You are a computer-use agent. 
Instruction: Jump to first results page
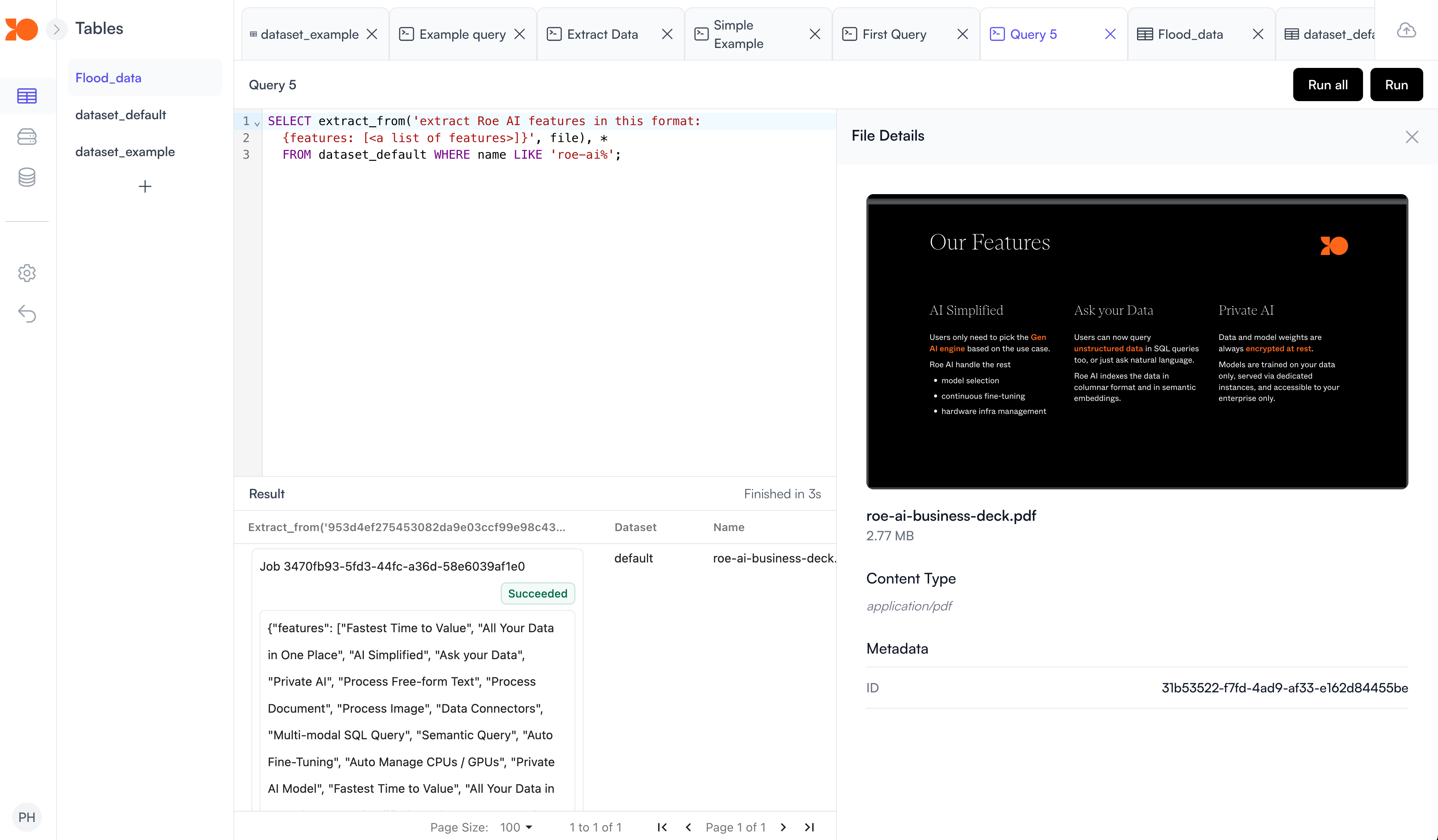(662, 827)
